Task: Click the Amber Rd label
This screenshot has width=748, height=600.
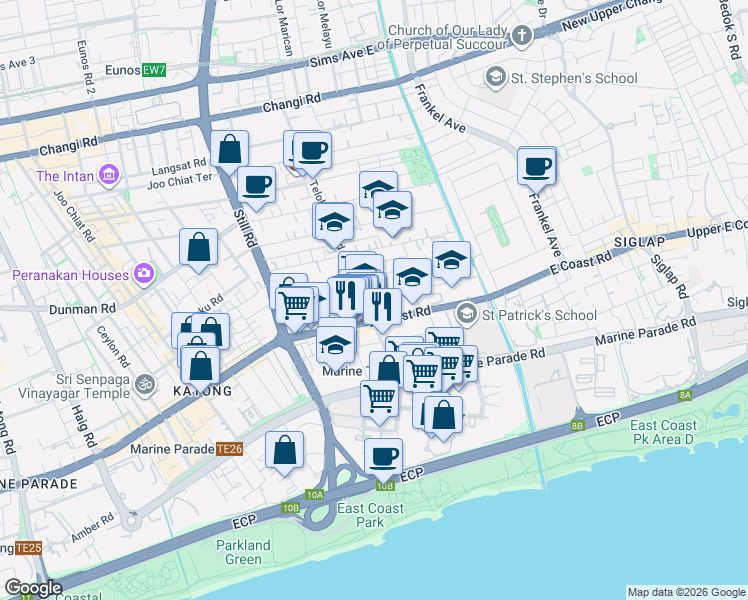Action: point(93,528)
